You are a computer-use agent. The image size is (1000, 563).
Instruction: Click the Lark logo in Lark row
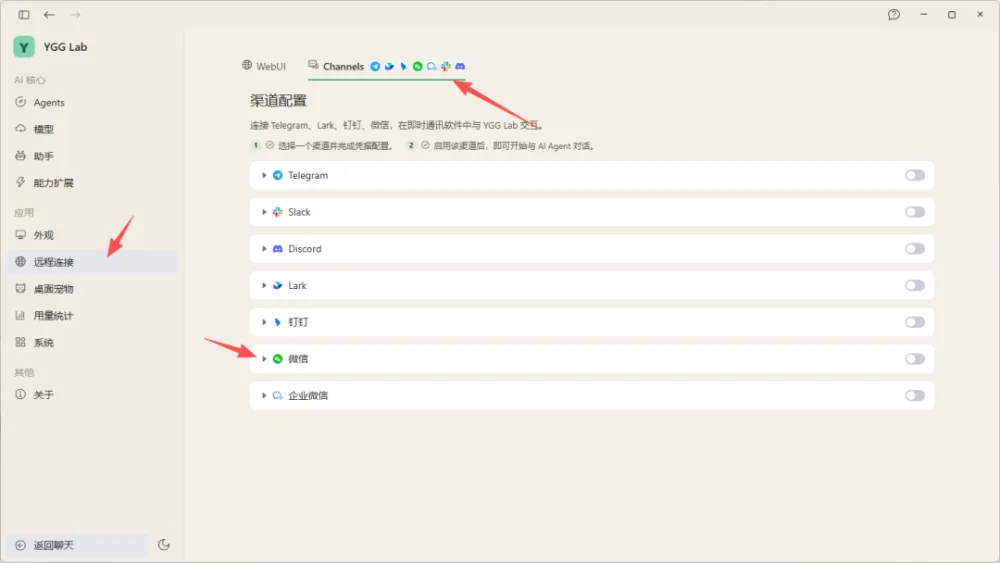[277, 285]
